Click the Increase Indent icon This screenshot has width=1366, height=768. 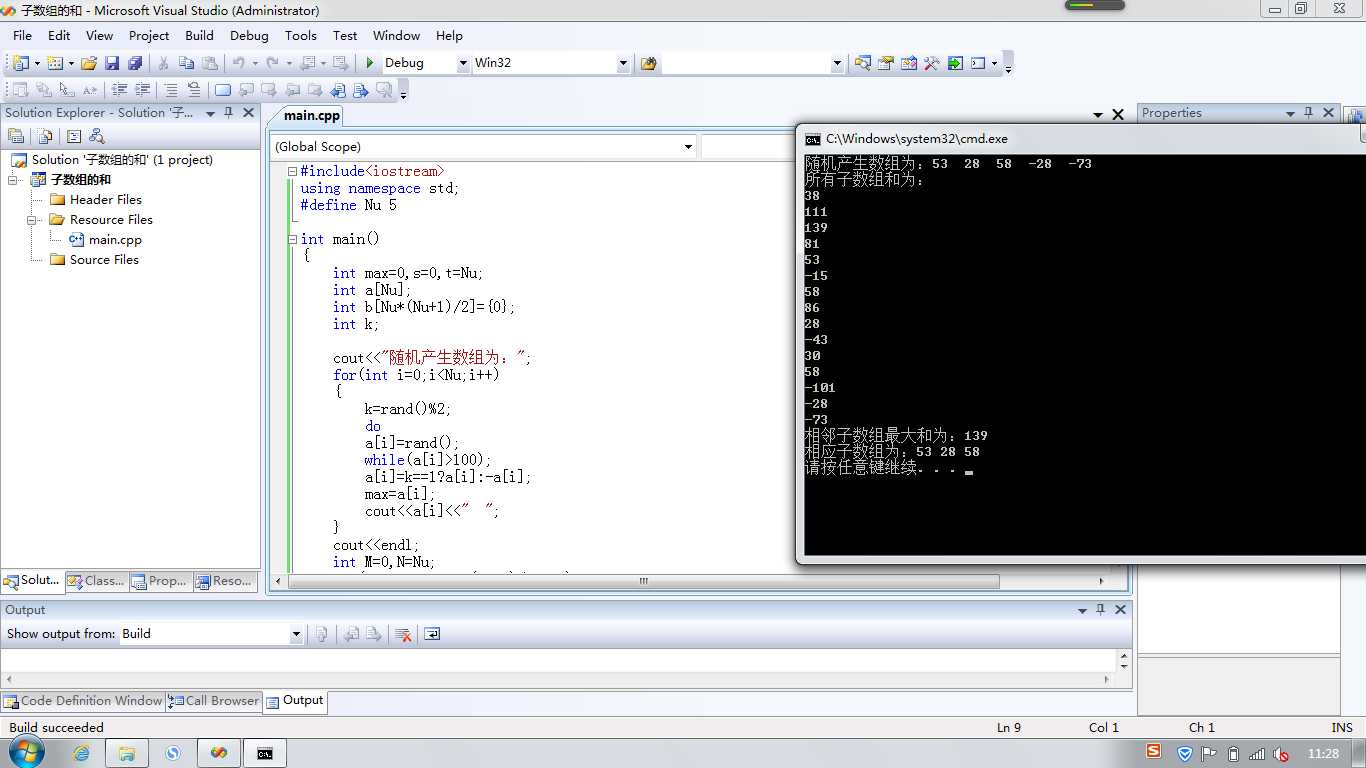coord(143,90)
